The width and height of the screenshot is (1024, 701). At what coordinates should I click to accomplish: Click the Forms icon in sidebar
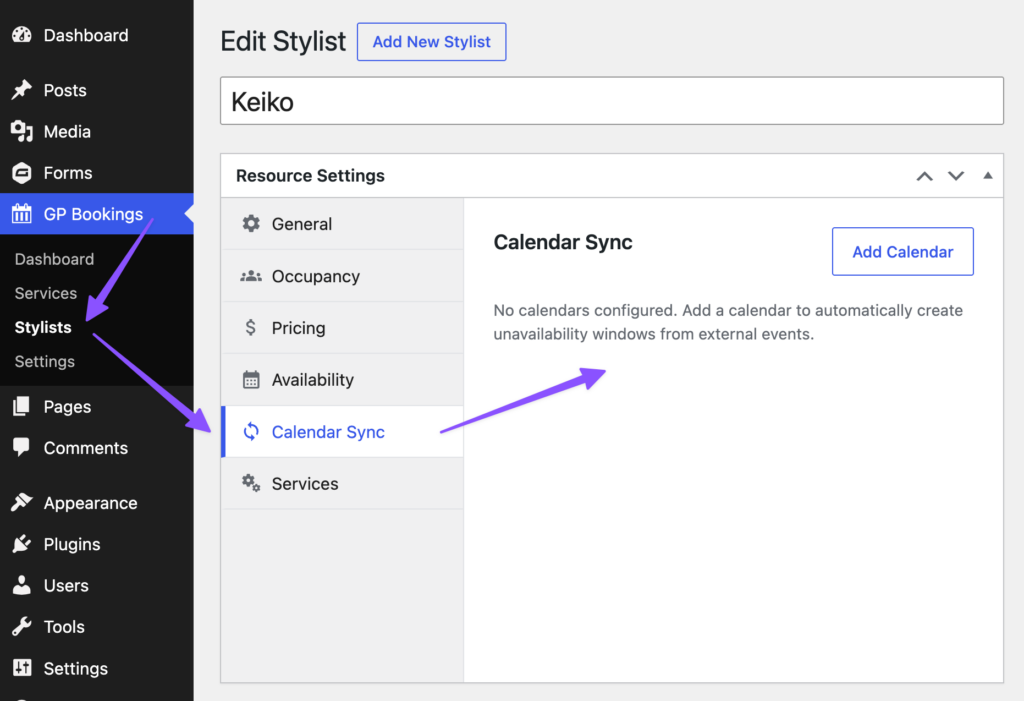point(22,172)
